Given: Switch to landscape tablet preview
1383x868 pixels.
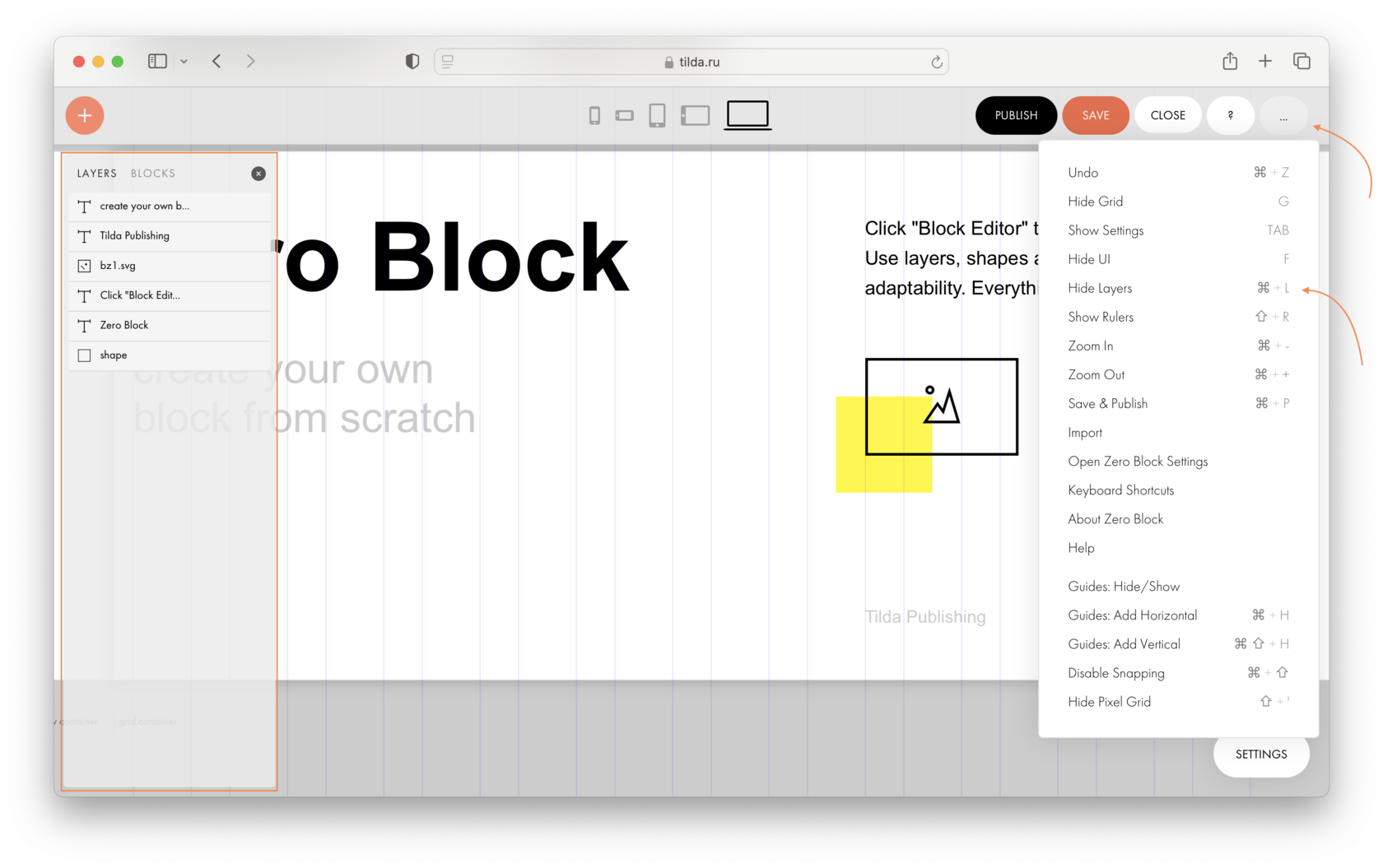Looking at the screenshot, I should click(696, 115).
